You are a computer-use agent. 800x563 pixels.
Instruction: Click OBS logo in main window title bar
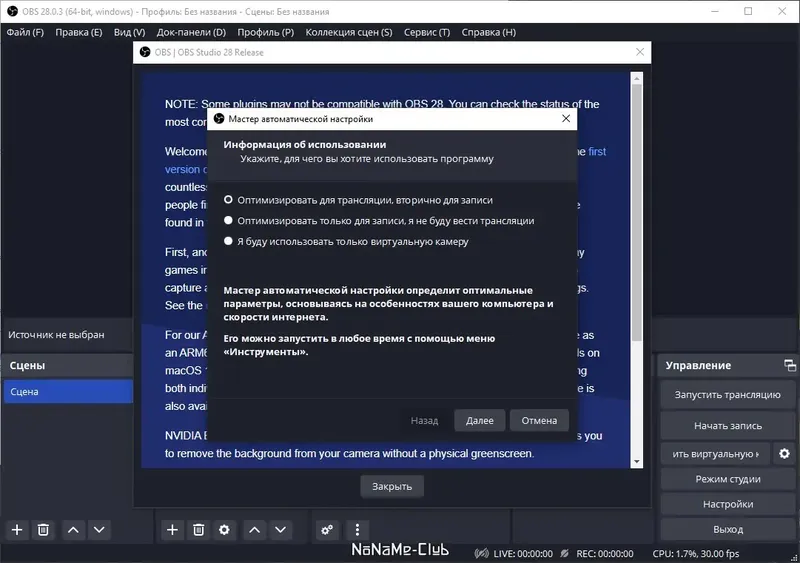12,11
